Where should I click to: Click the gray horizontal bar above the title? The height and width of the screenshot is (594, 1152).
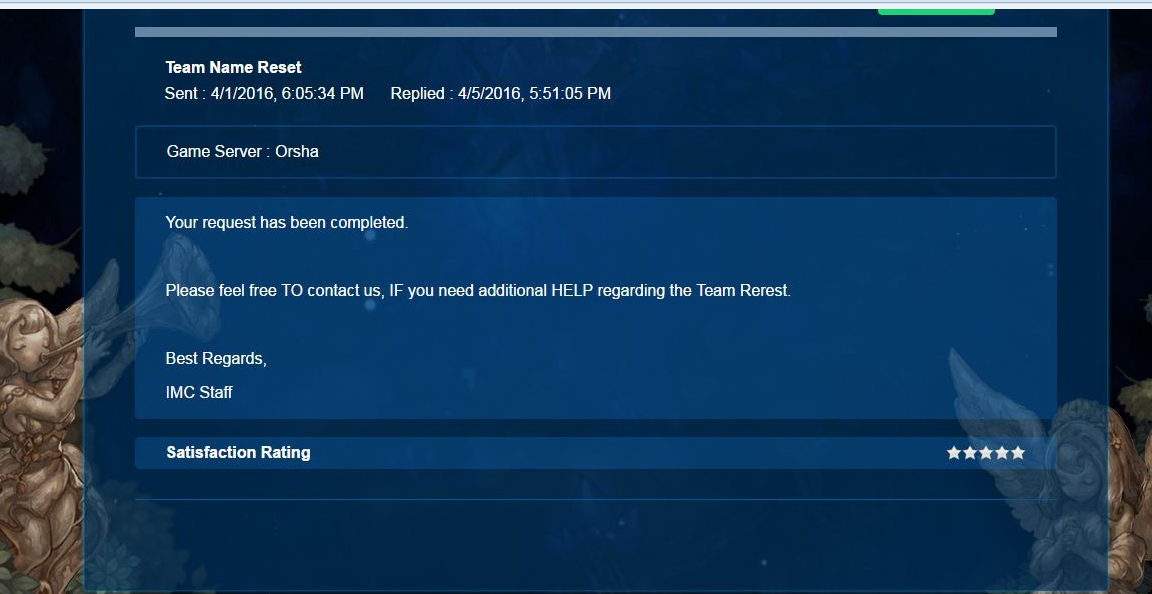click(595, 32)
